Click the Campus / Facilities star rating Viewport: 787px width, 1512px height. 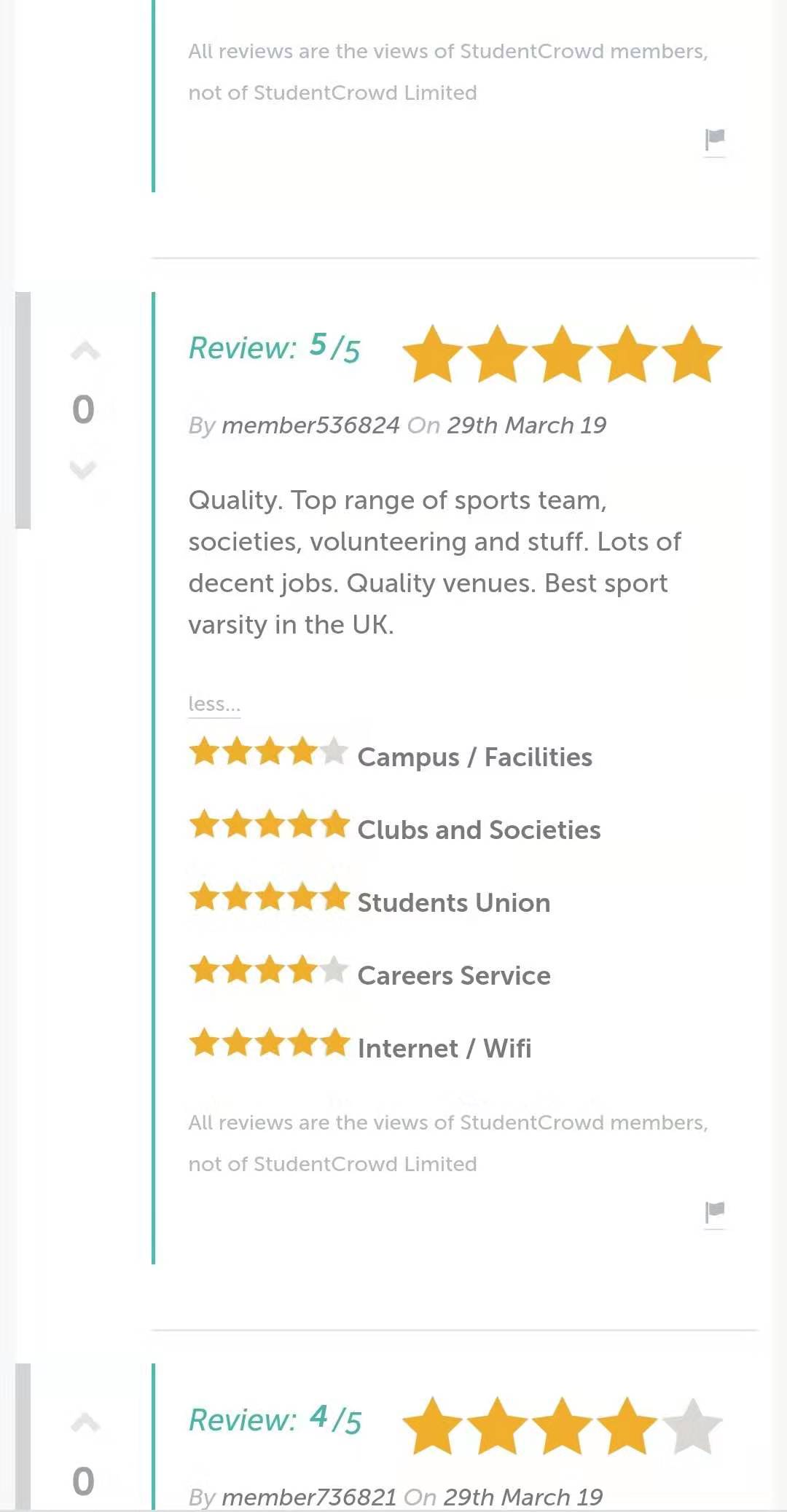pyautogui.click(x=268, y=752)
